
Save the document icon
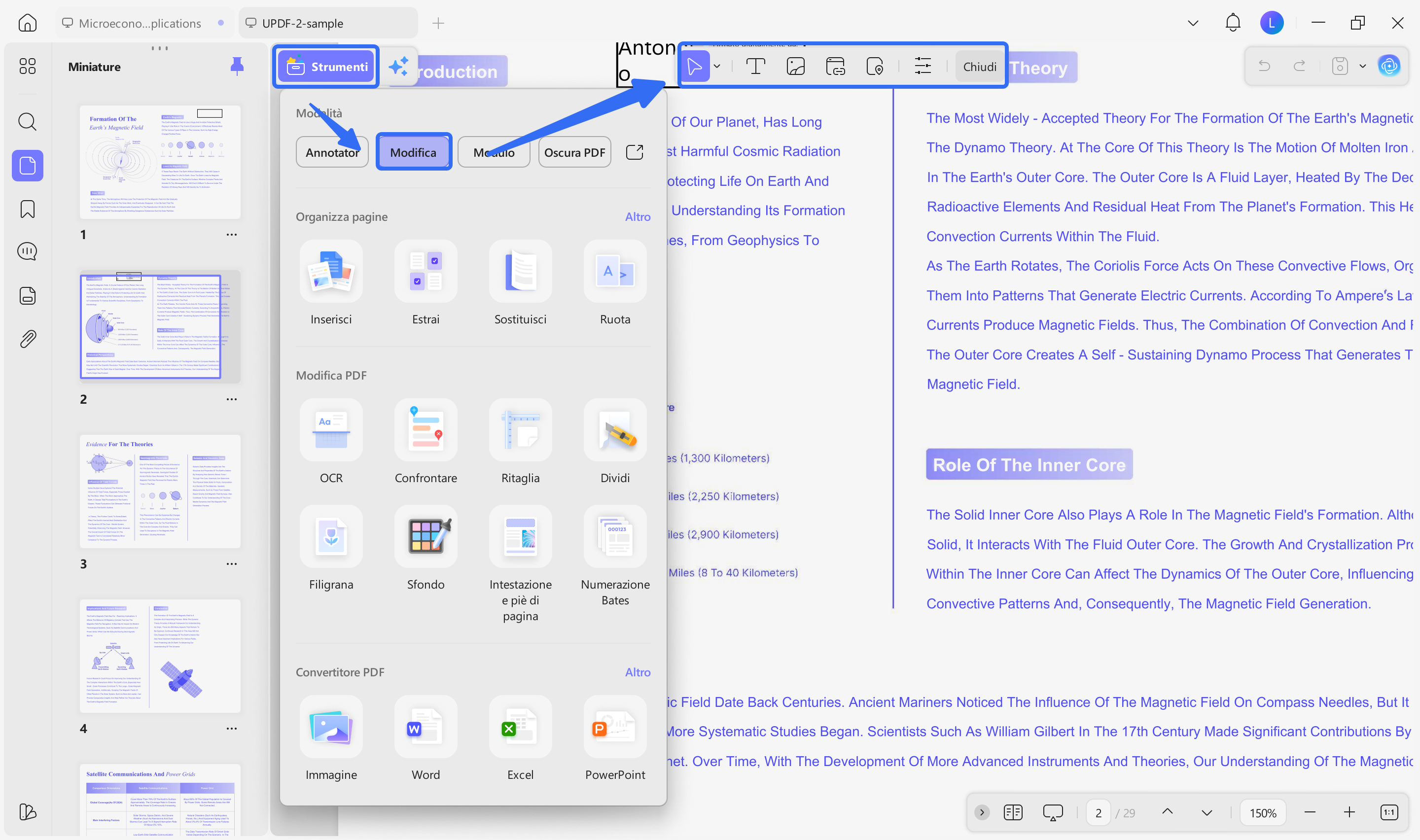coord(1339,66)
